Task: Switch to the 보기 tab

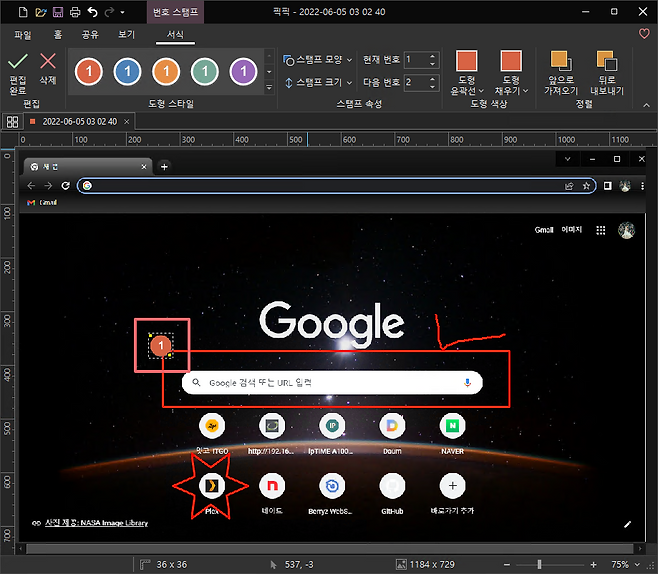Action: click(126, 35)
